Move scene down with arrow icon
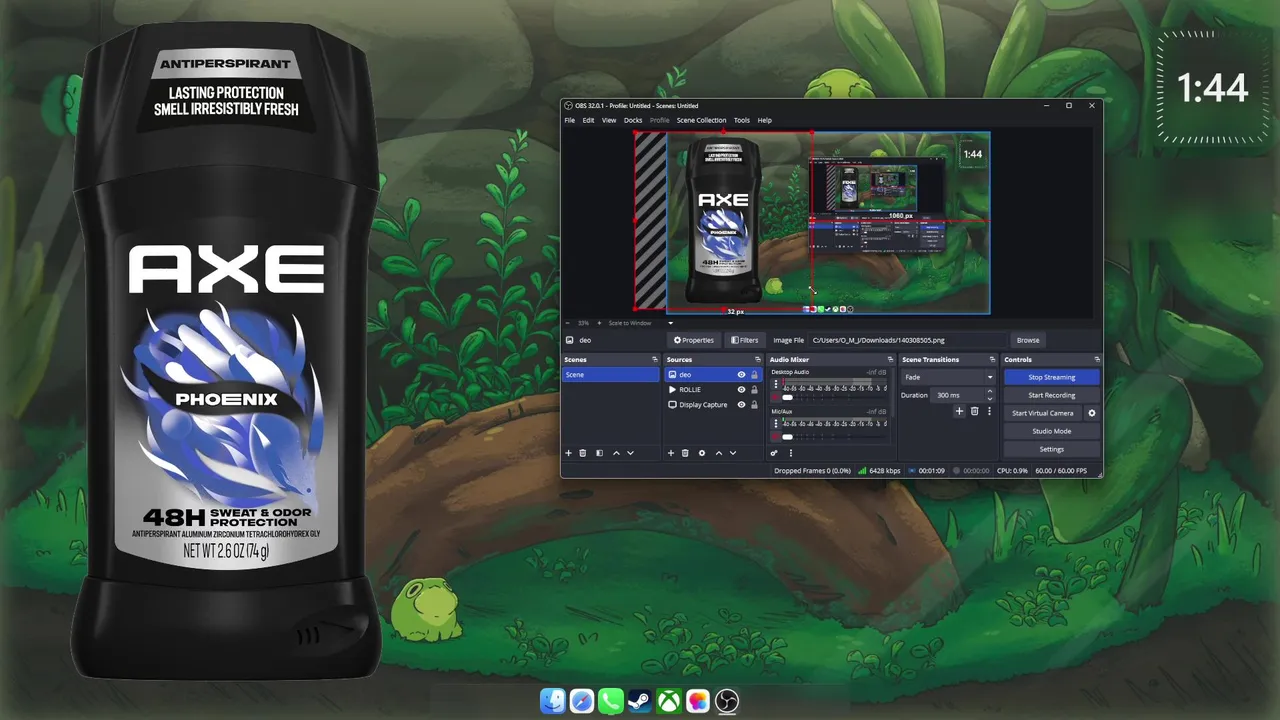 [630, 453]
